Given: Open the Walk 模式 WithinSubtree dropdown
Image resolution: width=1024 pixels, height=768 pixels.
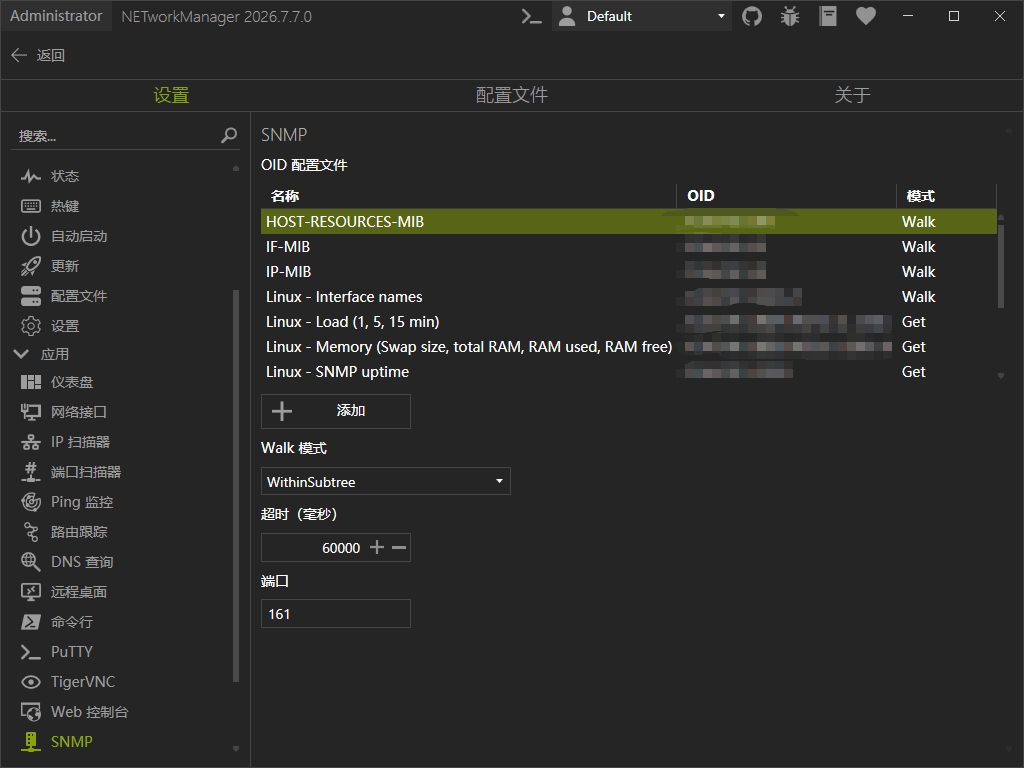Looking at the screenshot, I should [x=385, y=481].
